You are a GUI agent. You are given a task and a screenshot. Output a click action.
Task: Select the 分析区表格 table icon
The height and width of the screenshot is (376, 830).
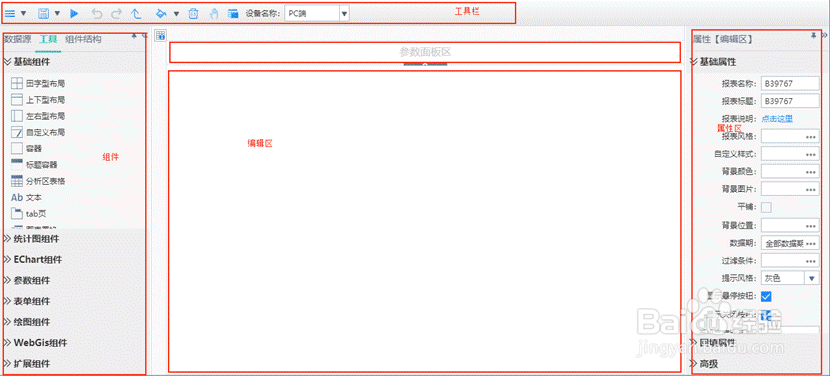point(17,181)
